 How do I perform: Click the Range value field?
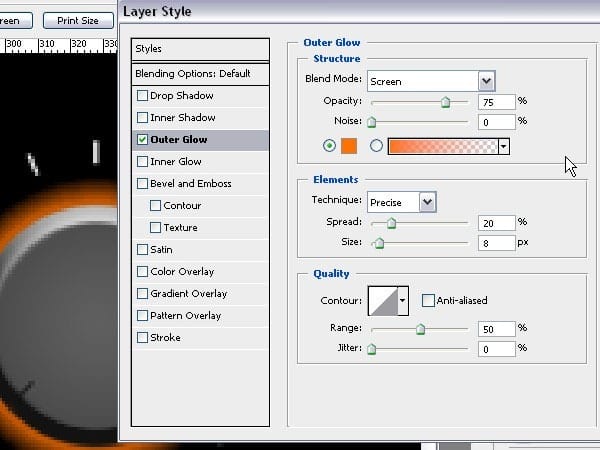(497, 329)
